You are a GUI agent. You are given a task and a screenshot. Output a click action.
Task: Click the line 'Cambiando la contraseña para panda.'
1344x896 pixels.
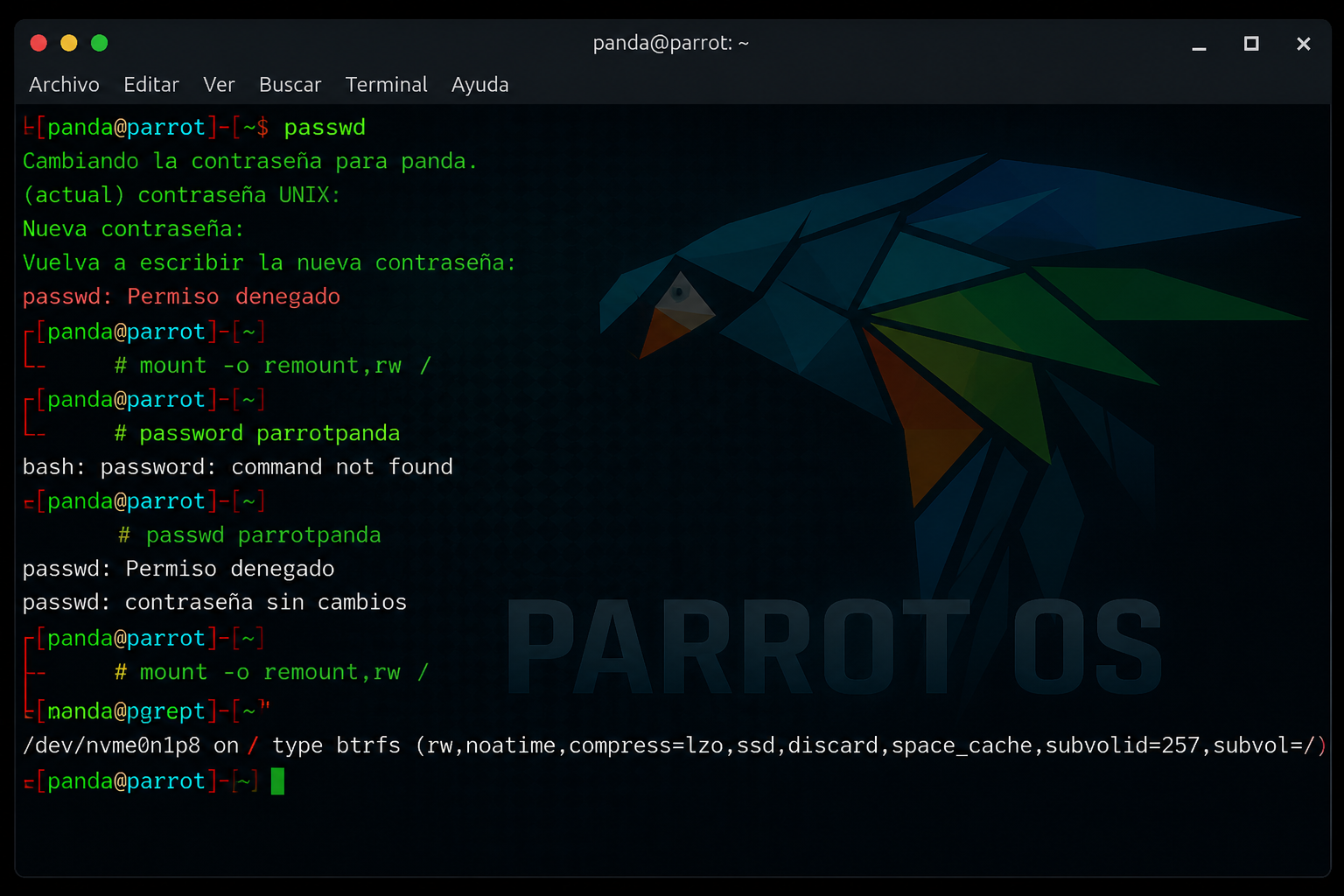250,161
